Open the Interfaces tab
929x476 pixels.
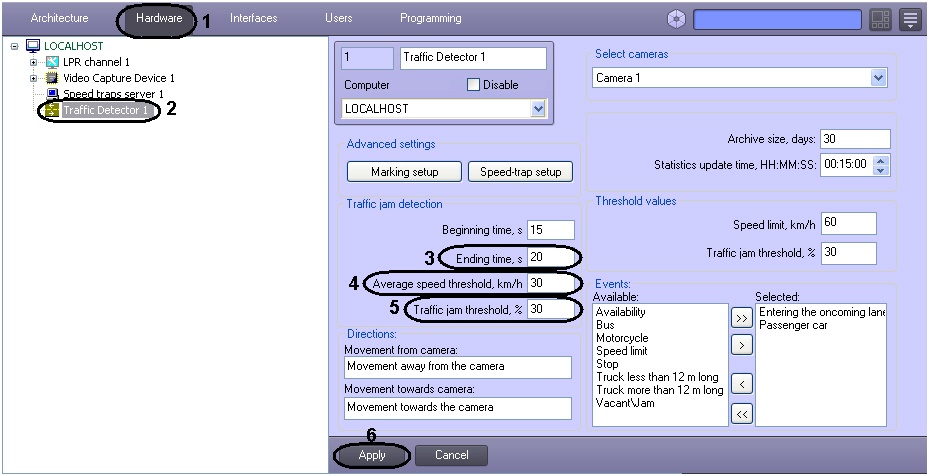pyautogui.click(x=254, y=18)
